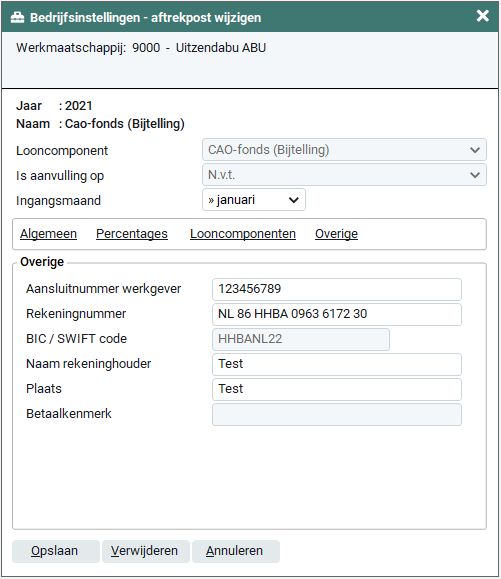Viewport: 501px width, 579px height.
Task: Click the Is aanvulling op chevron arrow
Action: pos(475,175)
